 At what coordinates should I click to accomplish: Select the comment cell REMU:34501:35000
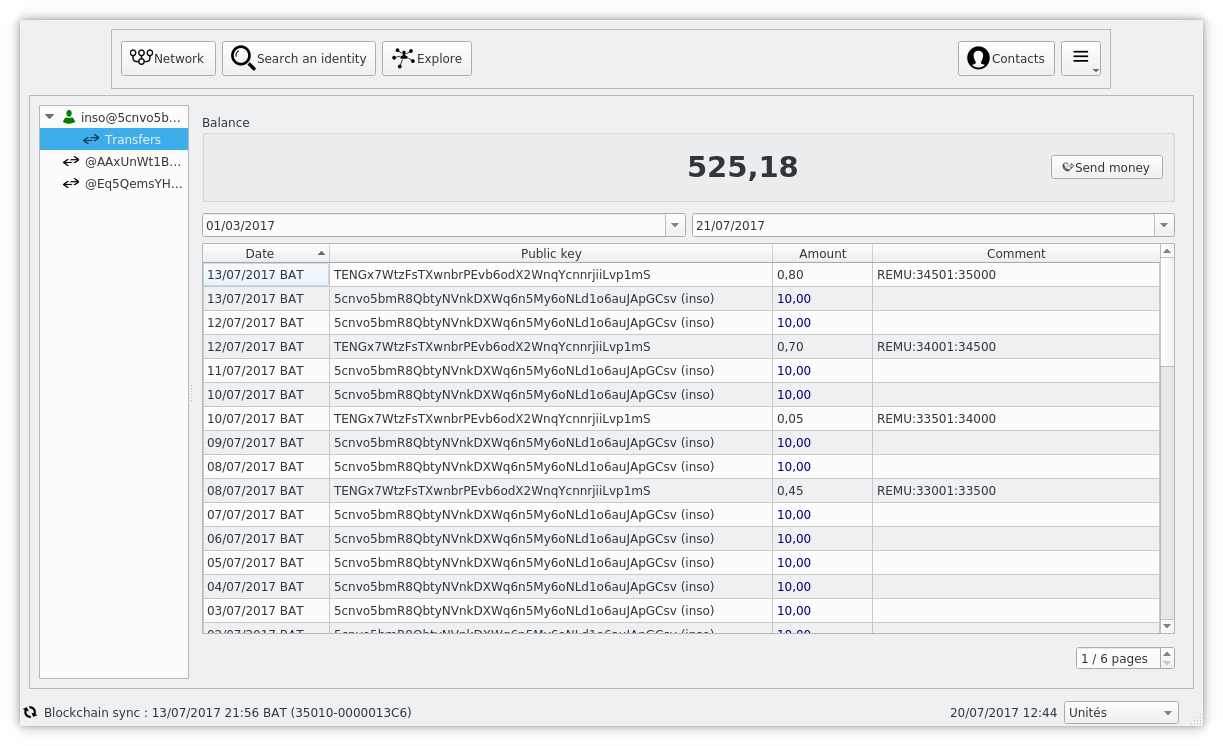pyautogui.click(x=1016, y=275)
